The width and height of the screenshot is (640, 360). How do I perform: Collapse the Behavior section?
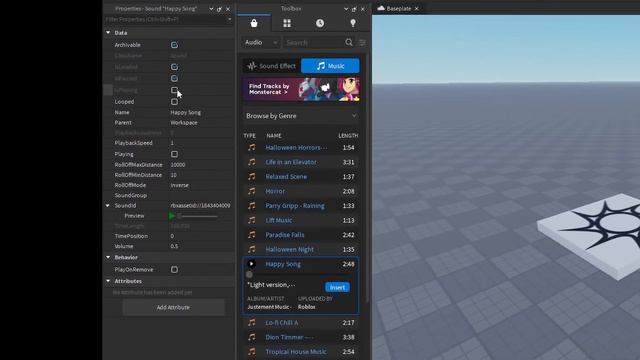[x=108, y=257]
